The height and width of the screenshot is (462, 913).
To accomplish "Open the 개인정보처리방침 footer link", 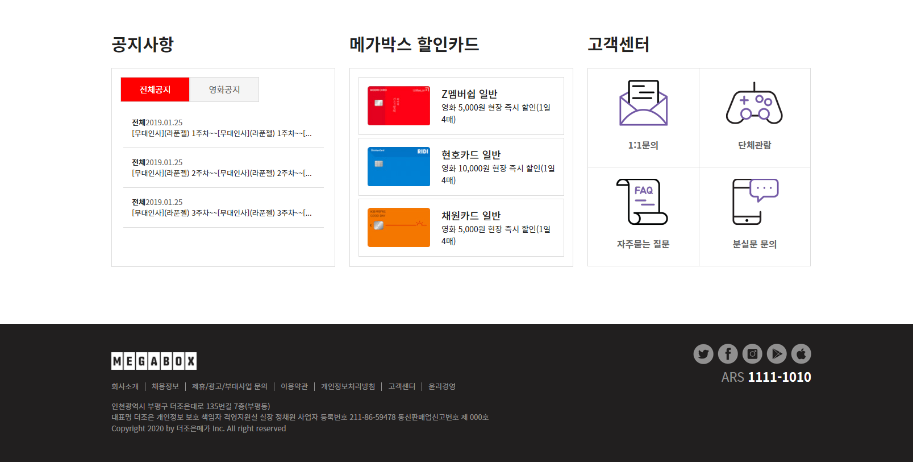I will (x=348, y=386).
